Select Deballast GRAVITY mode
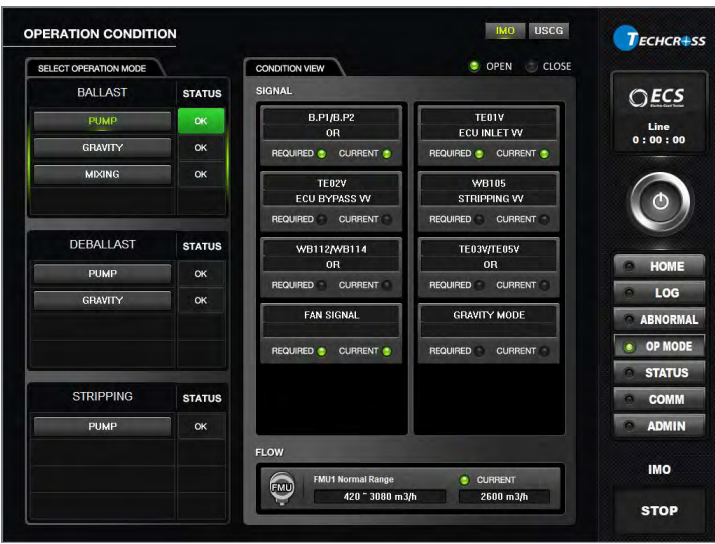 coord(102,300)
